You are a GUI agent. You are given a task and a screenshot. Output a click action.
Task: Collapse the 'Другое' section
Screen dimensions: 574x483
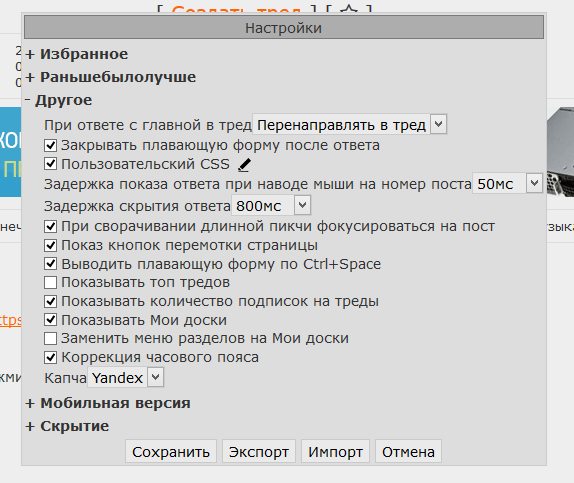[x=59, y=100]
